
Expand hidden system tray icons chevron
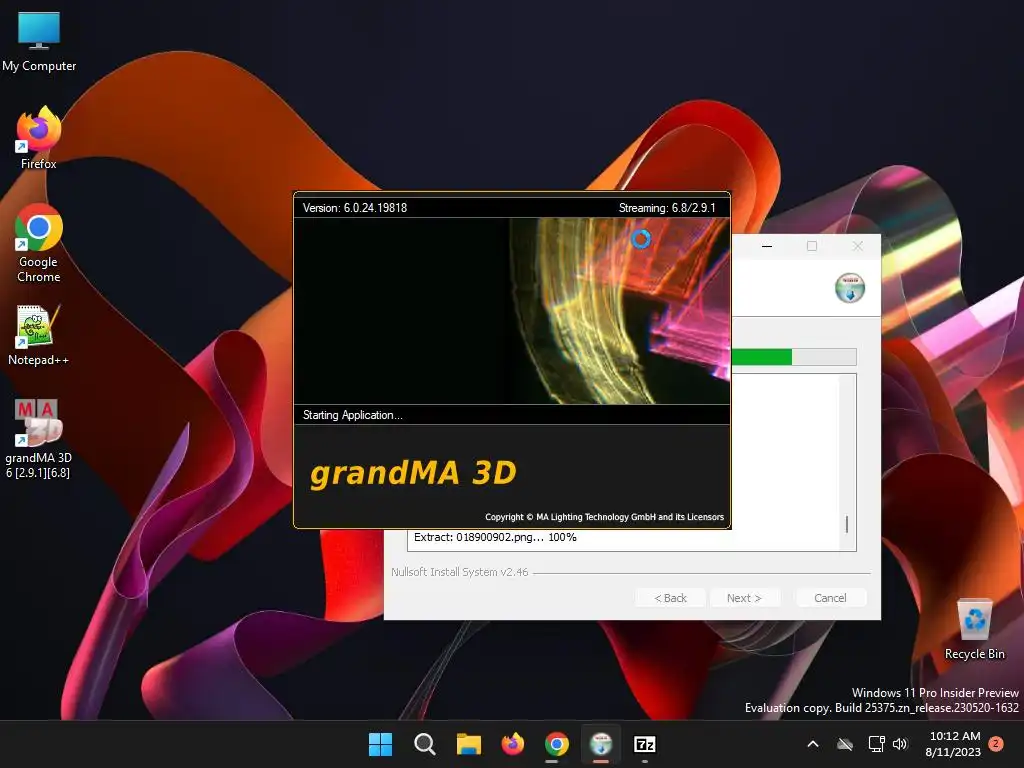pyautogui.click(x=813, y=744)
